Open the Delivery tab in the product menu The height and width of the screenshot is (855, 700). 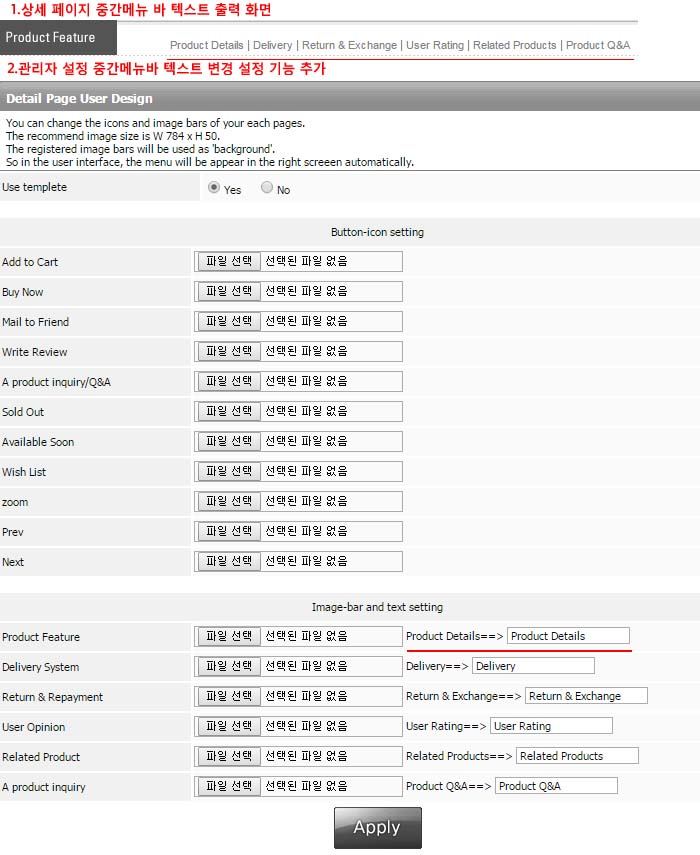tap(272, 45)
